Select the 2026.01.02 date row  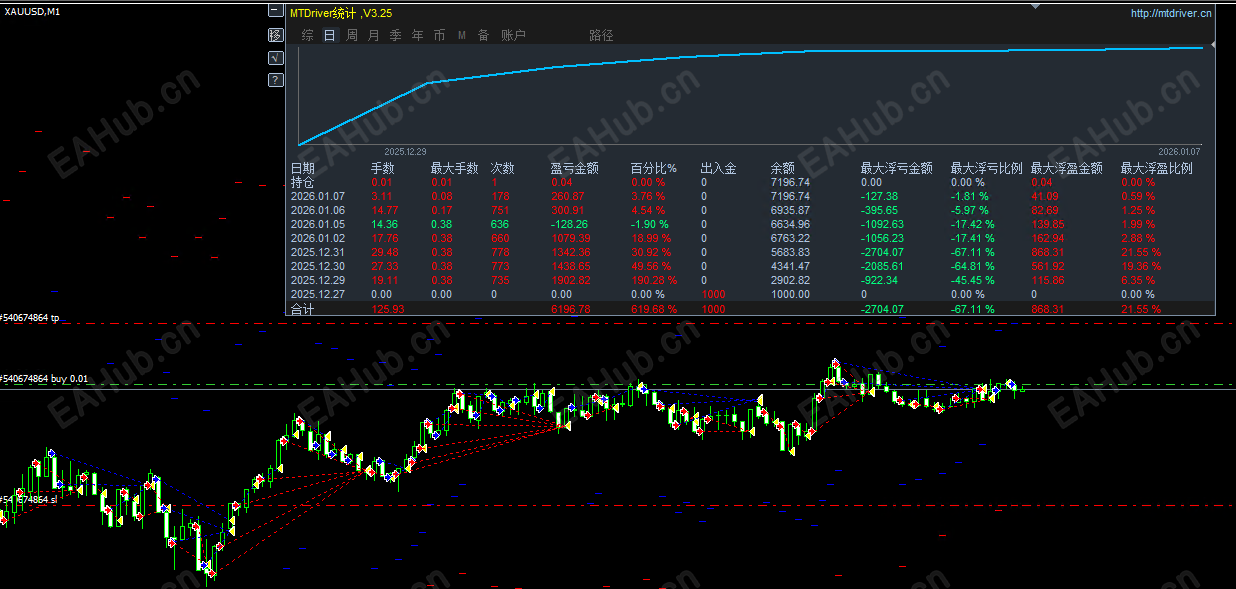click(317, 239)
